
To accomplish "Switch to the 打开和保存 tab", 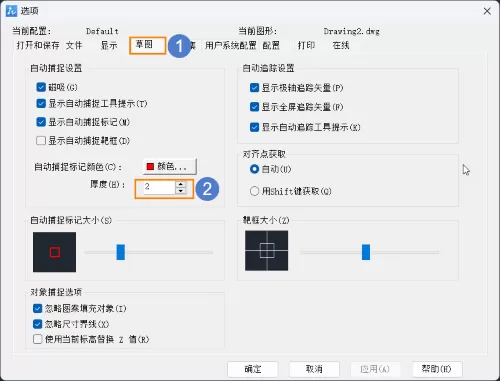I will [38, 45].
